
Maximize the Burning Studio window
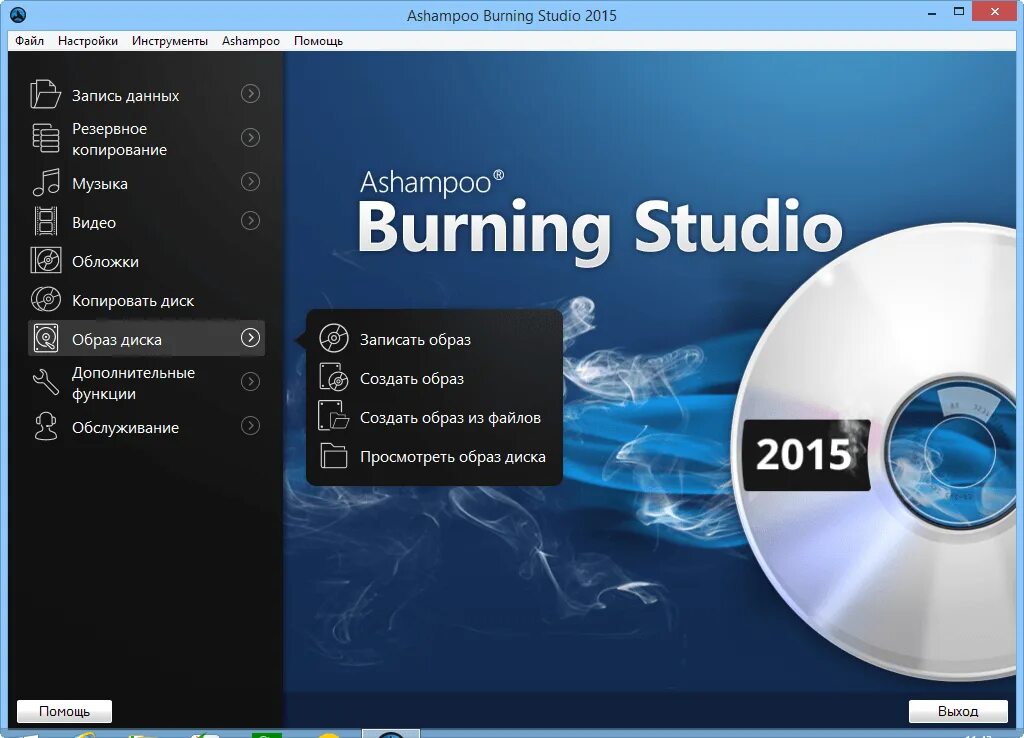pos(959,12)
